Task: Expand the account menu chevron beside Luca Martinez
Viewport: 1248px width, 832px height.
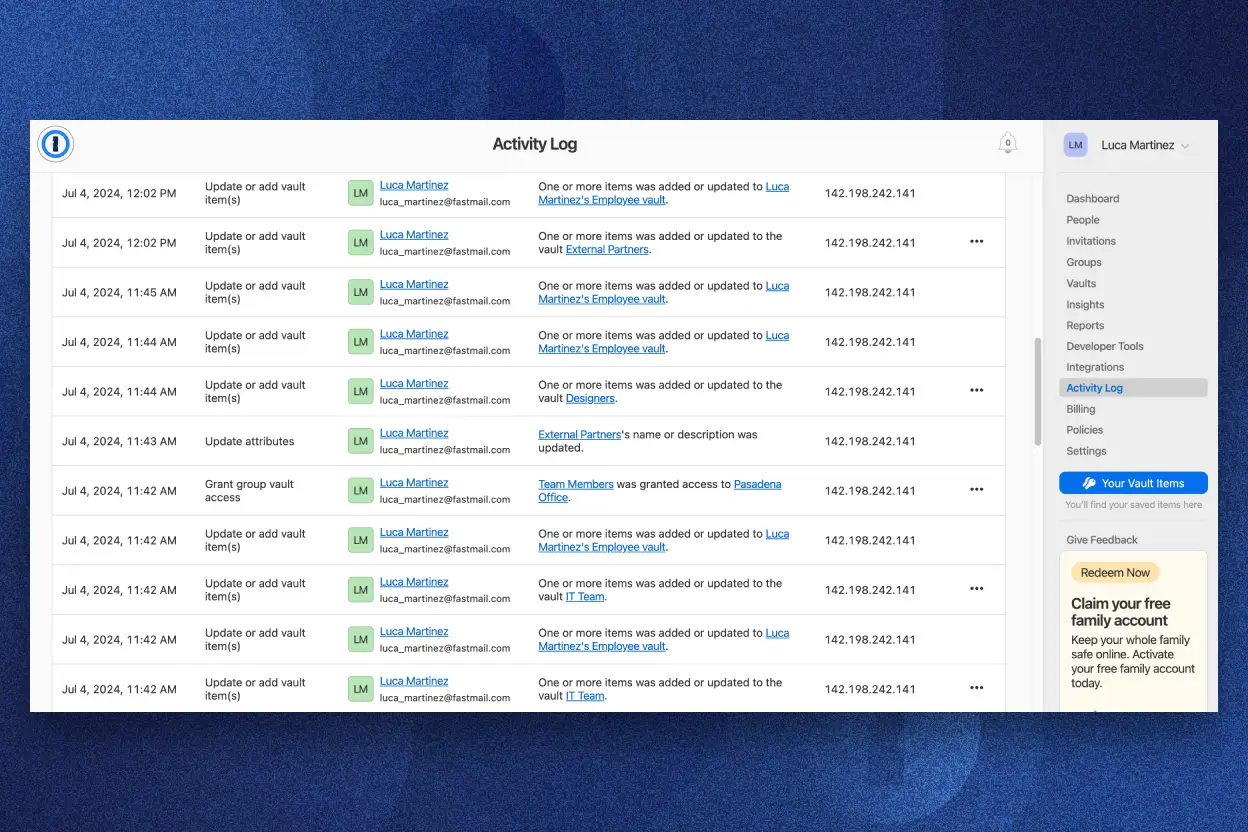Action: 1186,145
